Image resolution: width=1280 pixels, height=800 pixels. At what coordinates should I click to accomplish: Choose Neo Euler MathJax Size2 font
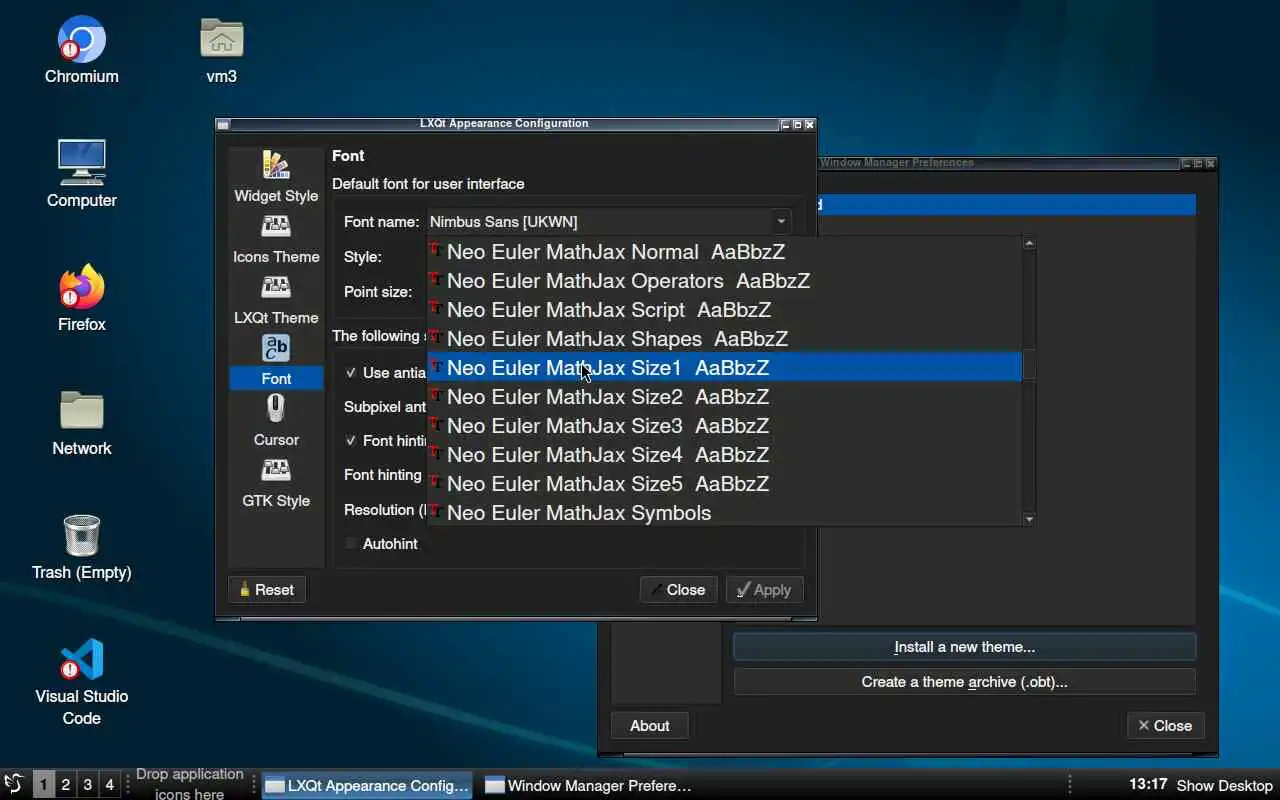click(725, 397)
